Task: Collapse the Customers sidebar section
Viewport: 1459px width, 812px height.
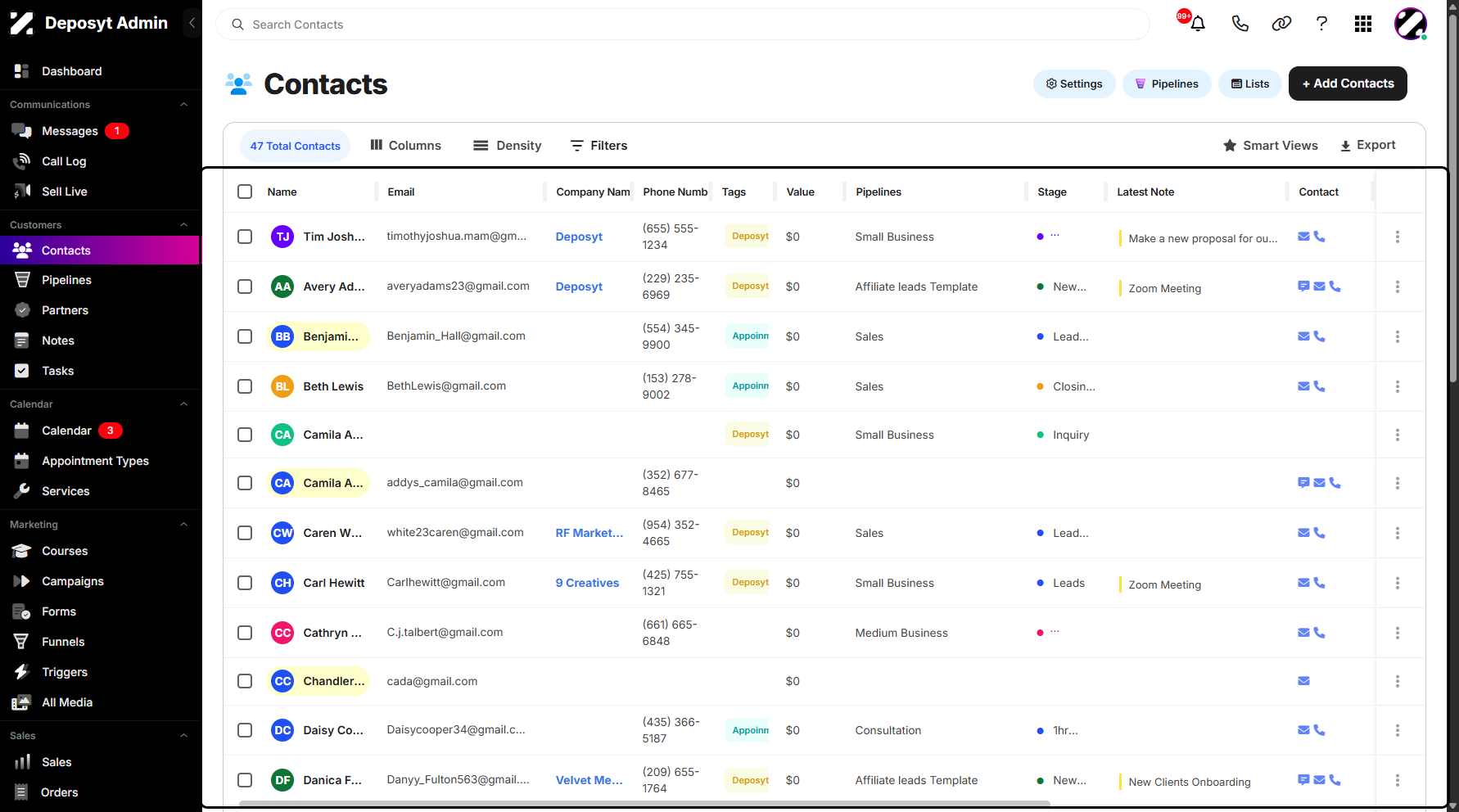Action: pyautogui.click(x=183, y=225)
